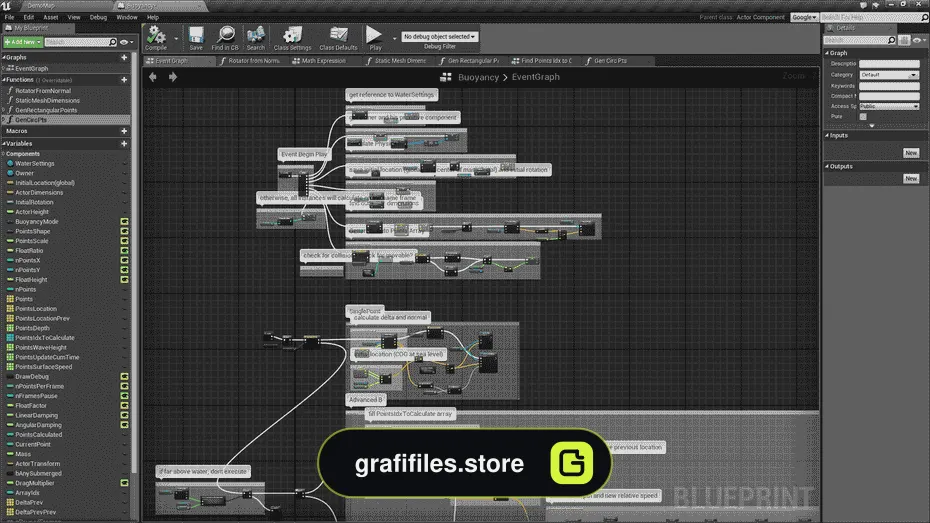Viewport: 930px width, 523px height.
Task: Navigate forward in graph history
Action: click(x=173, y=76)
